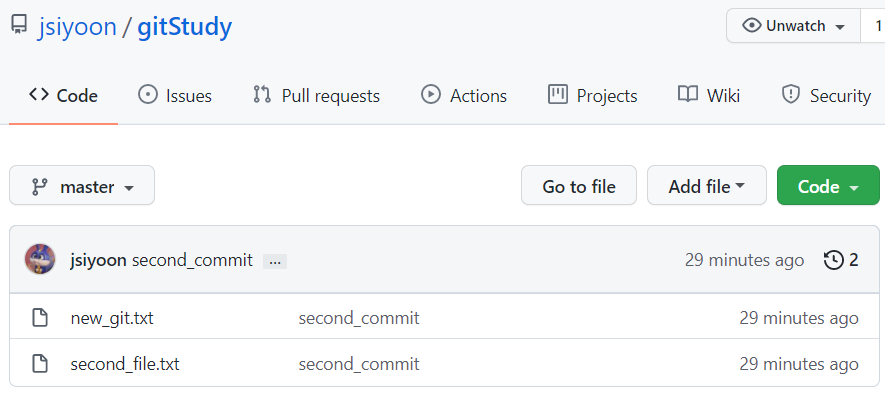Screen dimensions: 885x395
Task: Toggle the Unwatch notifications dropdown
Action: [793, 26]
